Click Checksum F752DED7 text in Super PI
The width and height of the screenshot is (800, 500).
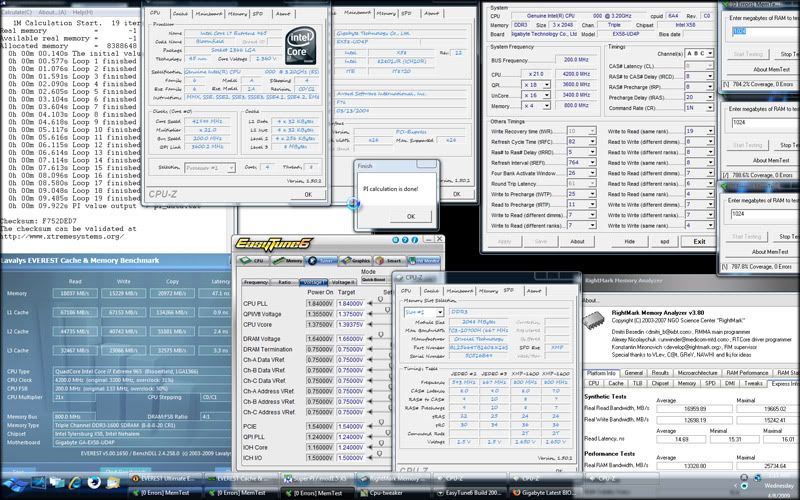(x=38, y=221)
